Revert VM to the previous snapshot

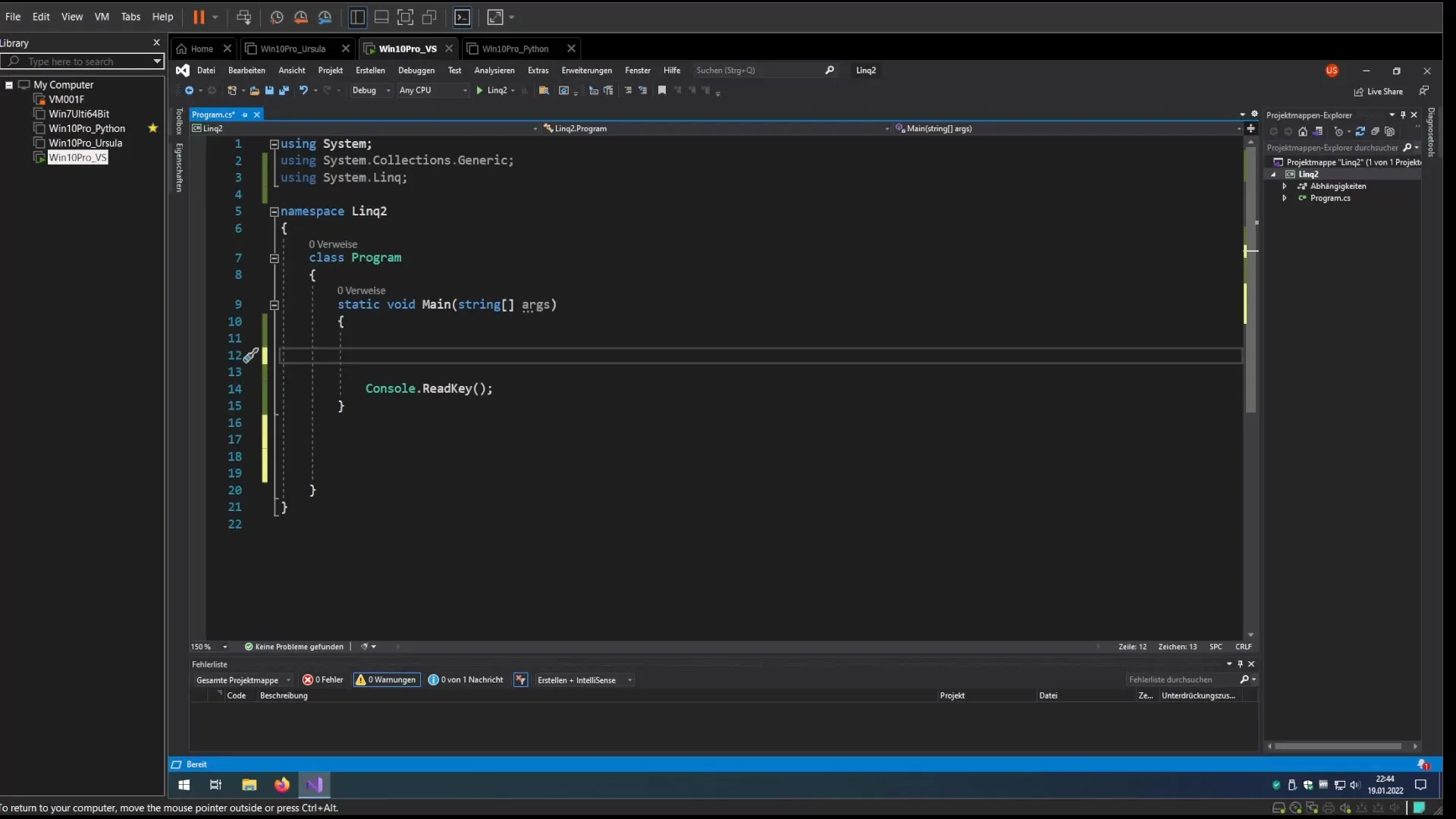tap(301, 17)
